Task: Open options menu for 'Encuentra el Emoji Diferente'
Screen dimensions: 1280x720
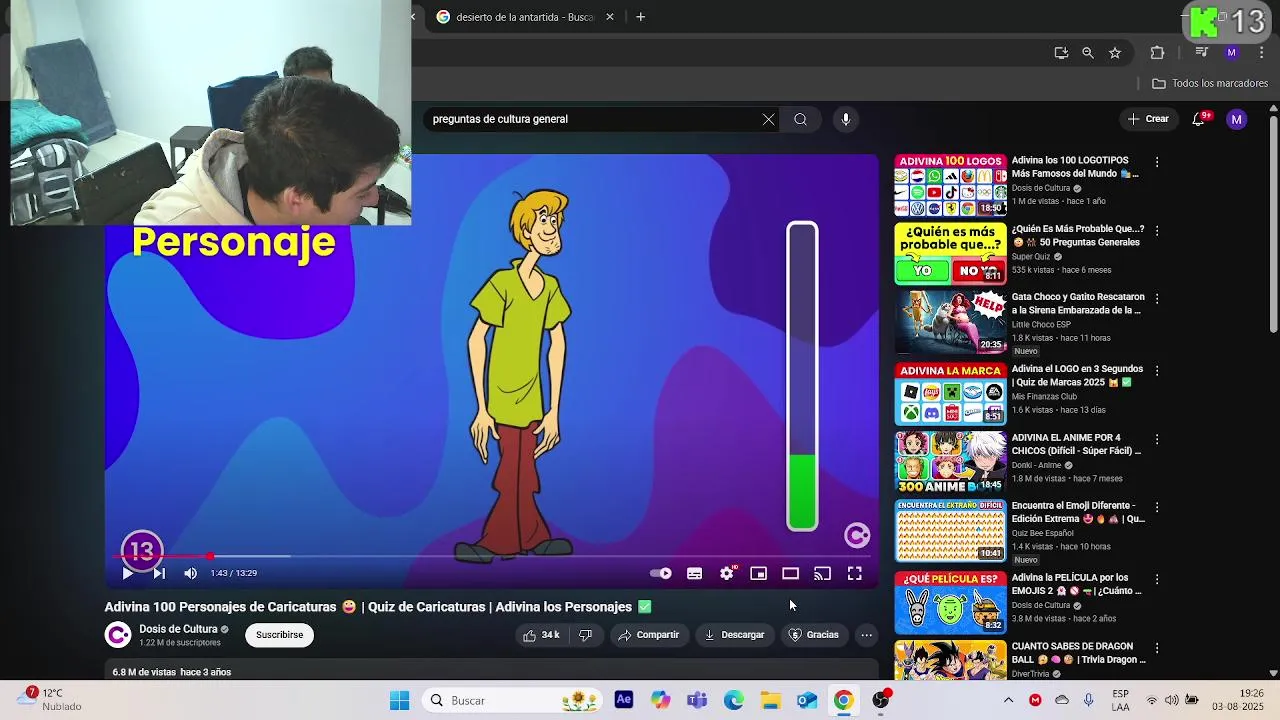Action: point(1157,507)
